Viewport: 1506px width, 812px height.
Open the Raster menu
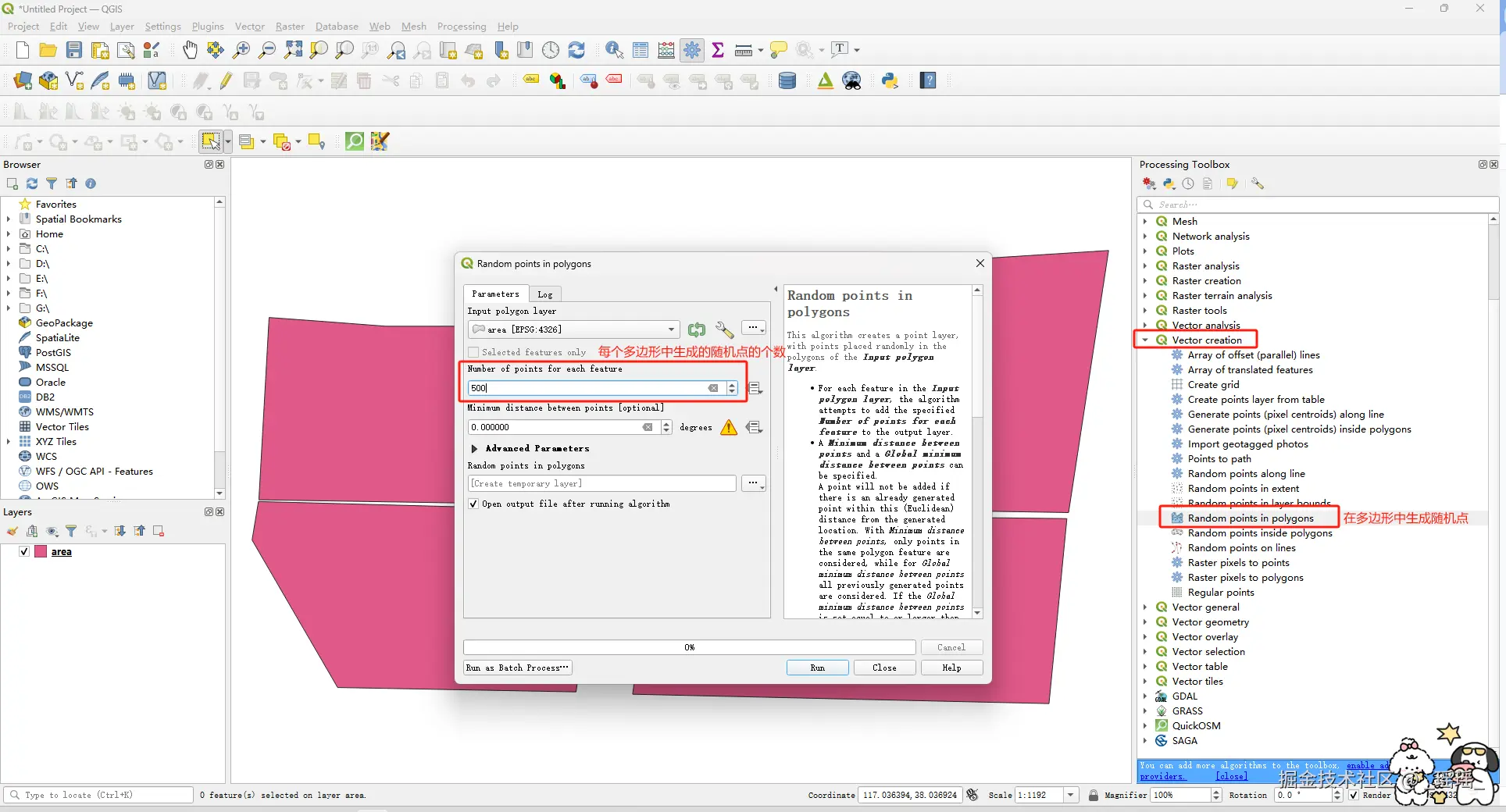click(290, 27)
